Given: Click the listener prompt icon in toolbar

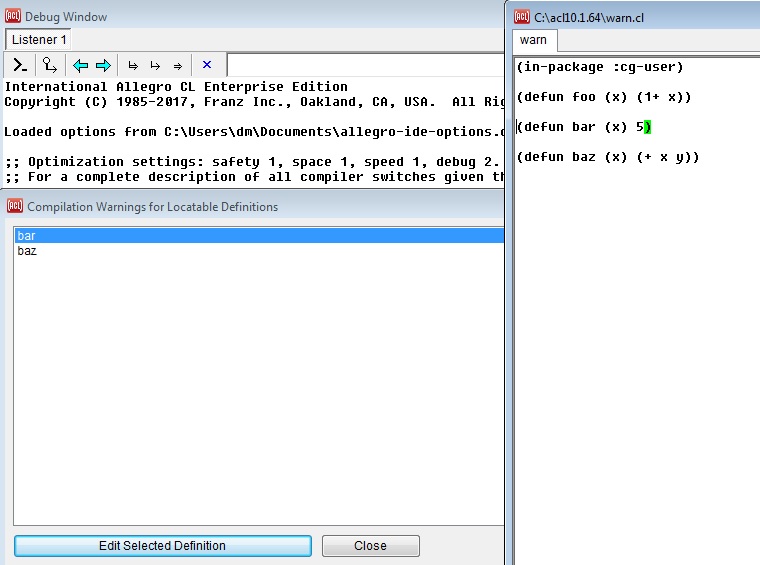Looking at the screenshot, I should (20, 66).
